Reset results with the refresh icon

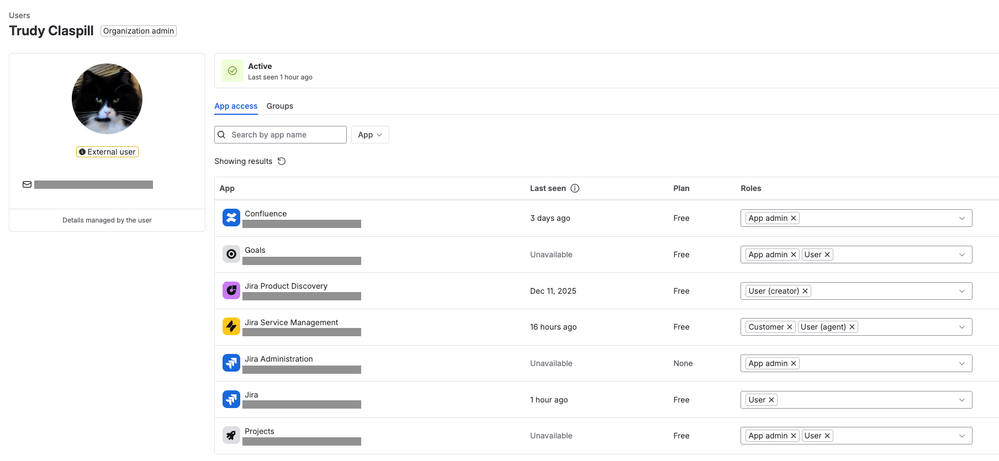[282, 161]
